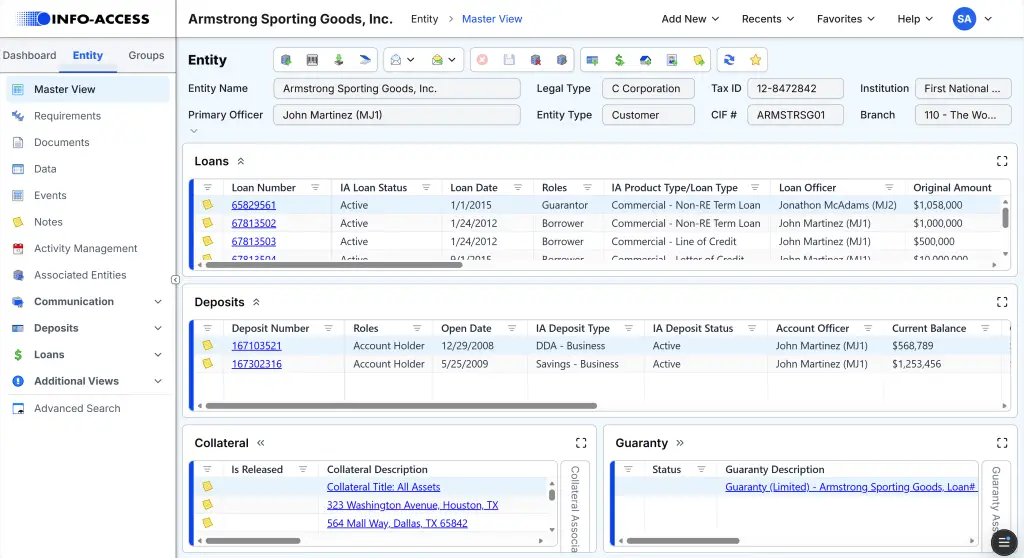The image size is (1024, 558).
Task: Click the Loans table horizontal scrollbar
Action: (x=334, y=265)
